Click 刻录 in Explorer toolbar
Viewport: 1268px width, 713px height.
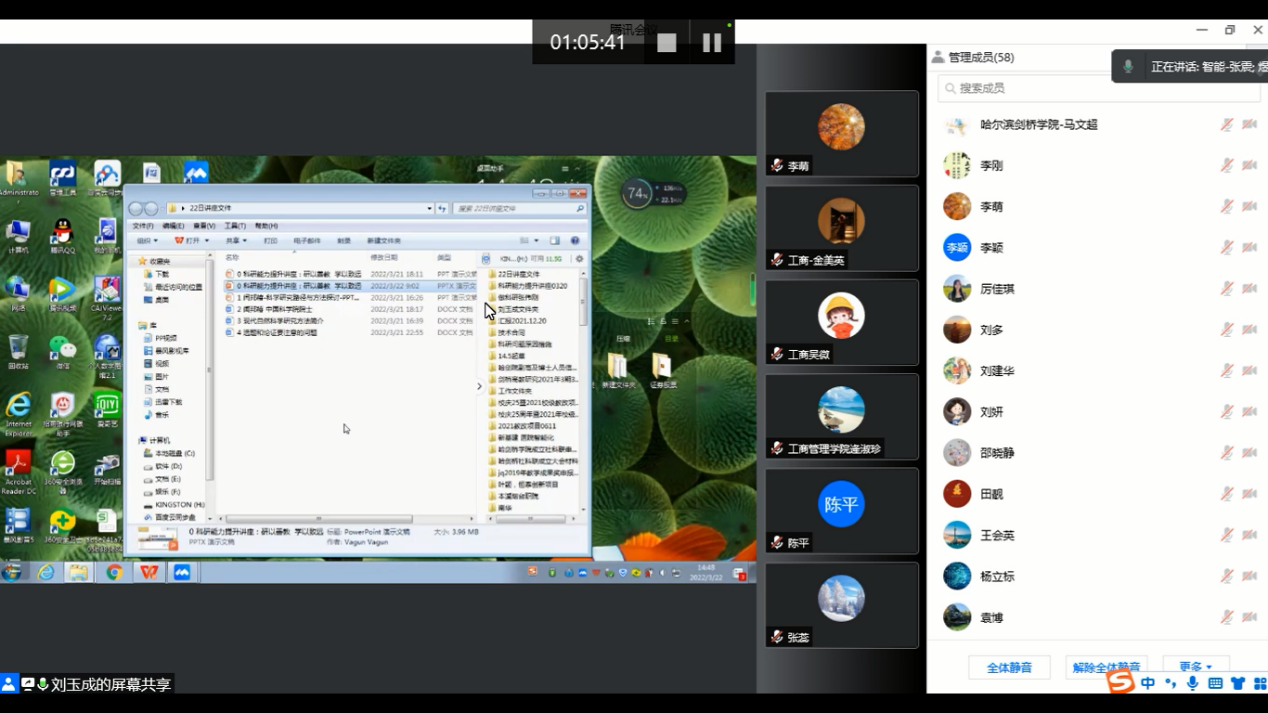(344, 241)
